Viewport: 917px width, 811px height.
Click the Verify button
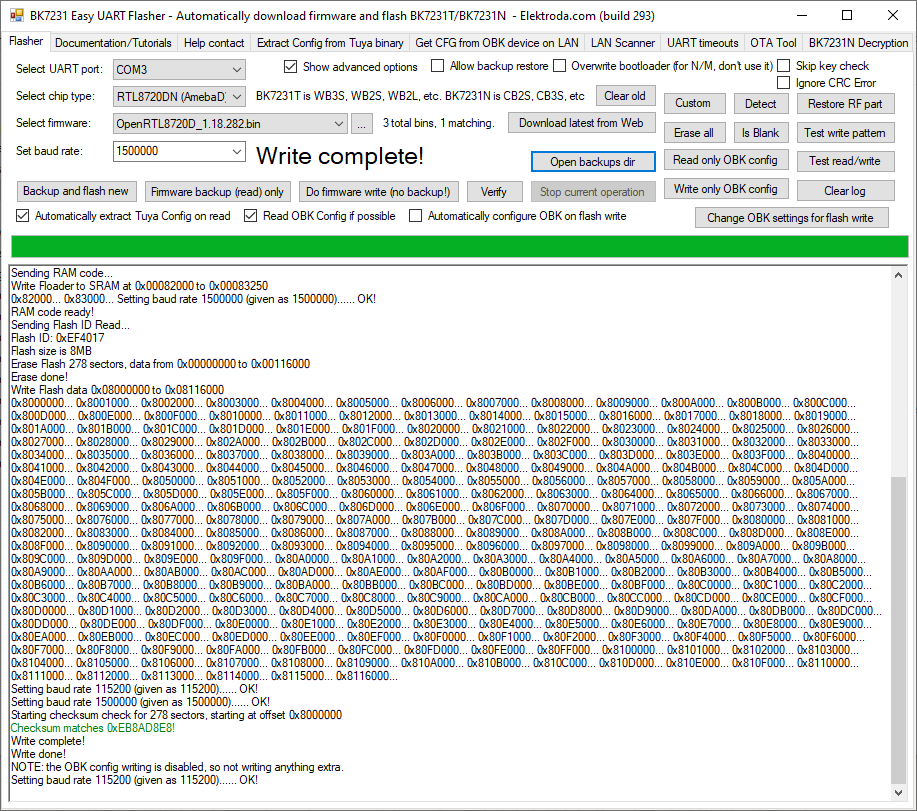(x=494, y=192)
